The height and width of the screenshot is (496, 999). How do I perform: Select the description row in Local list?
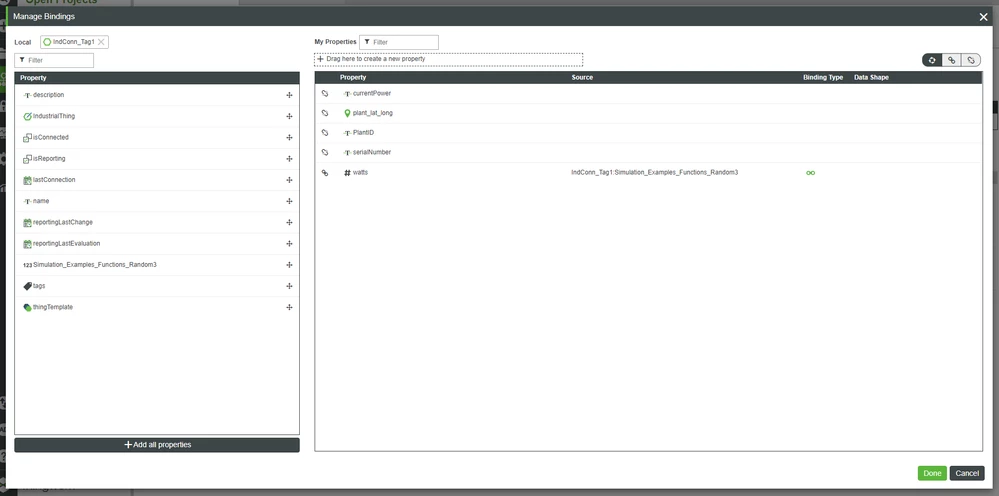click(x=157, y=95)
